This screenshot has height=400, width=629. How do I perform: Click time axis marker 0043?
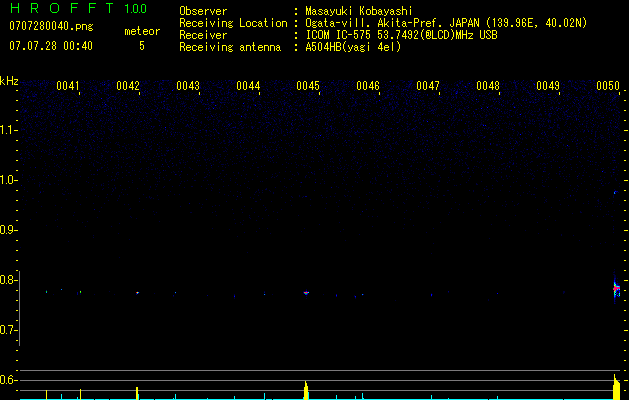[x=188, y=86]
